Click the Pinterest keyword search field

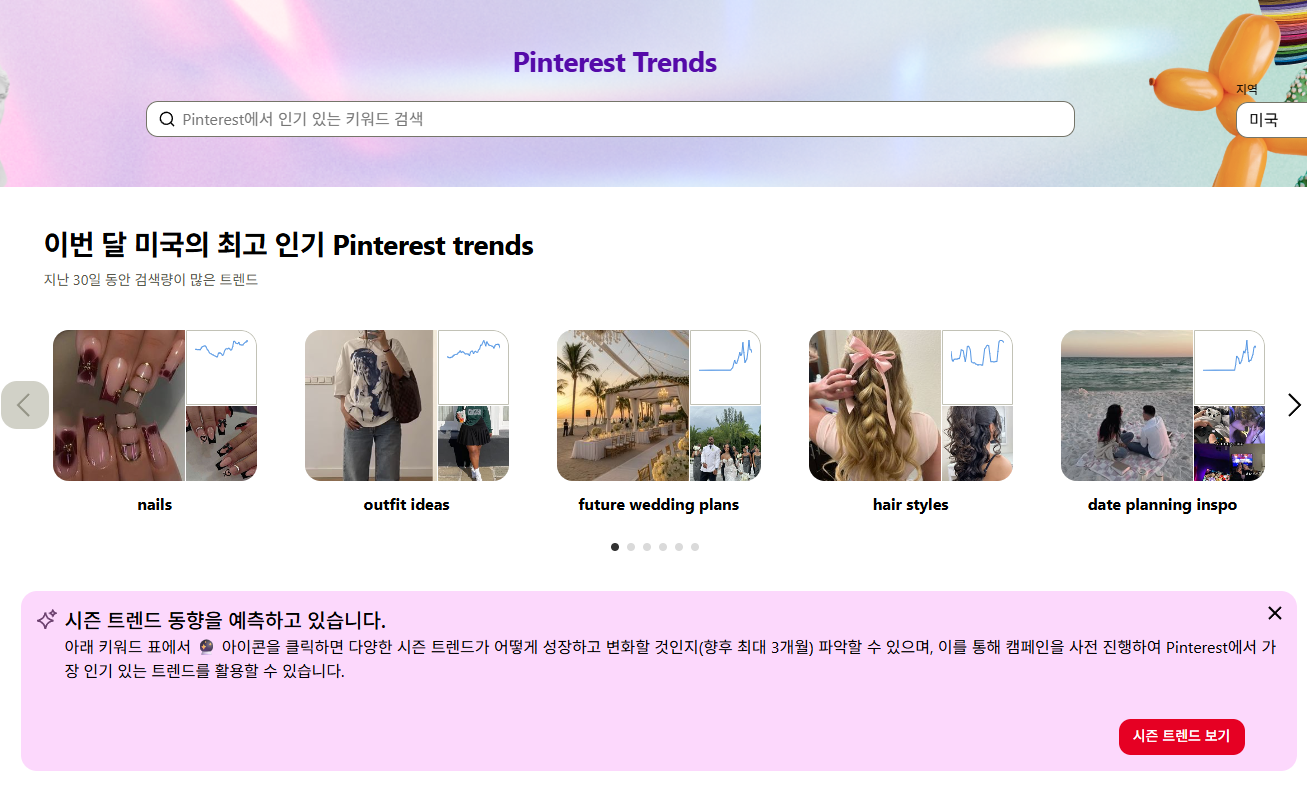pos(610,119)
